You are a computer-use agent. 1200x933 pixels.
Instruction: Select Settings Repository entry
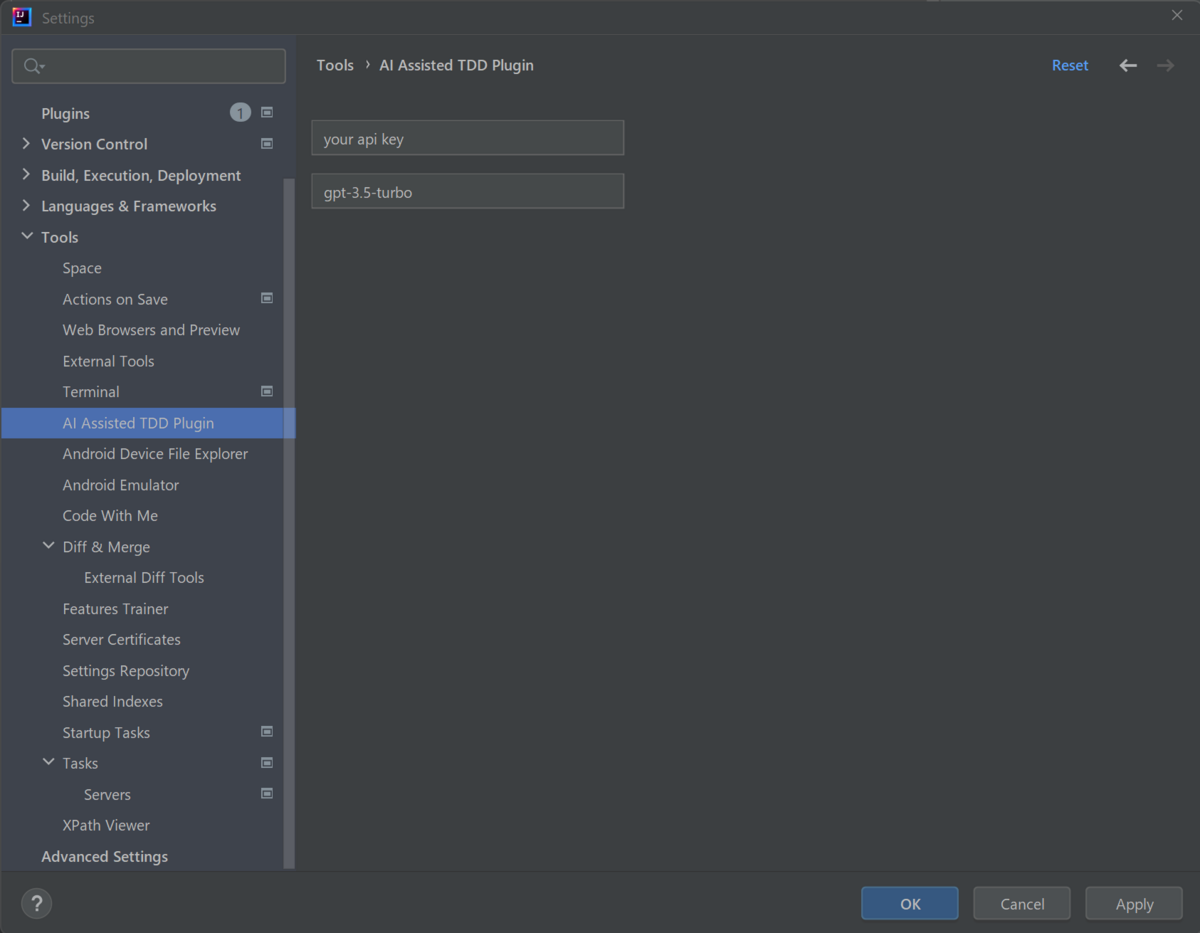(x=126, y=671)
